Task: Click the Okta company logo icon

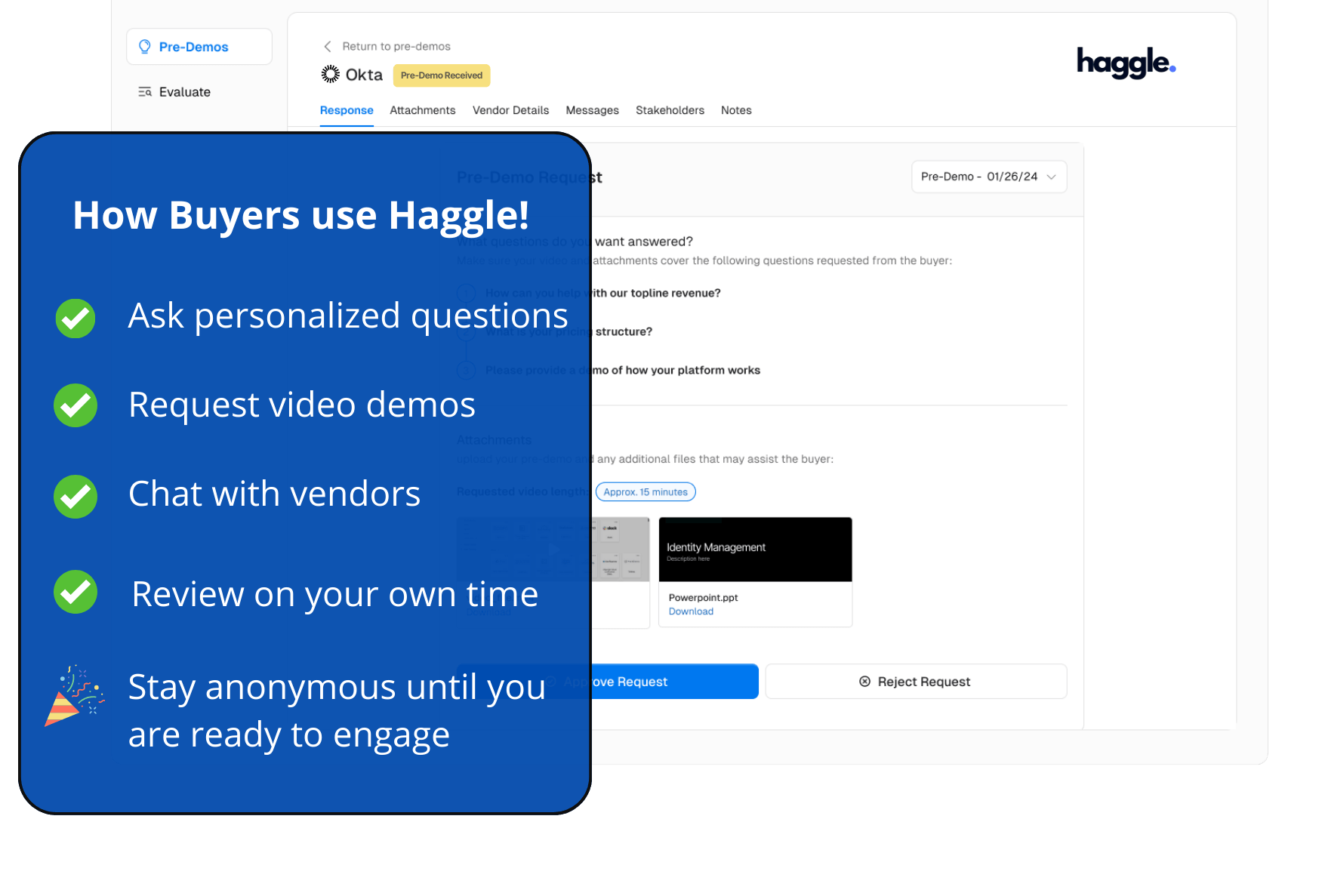Action: (x=329, y=73)
